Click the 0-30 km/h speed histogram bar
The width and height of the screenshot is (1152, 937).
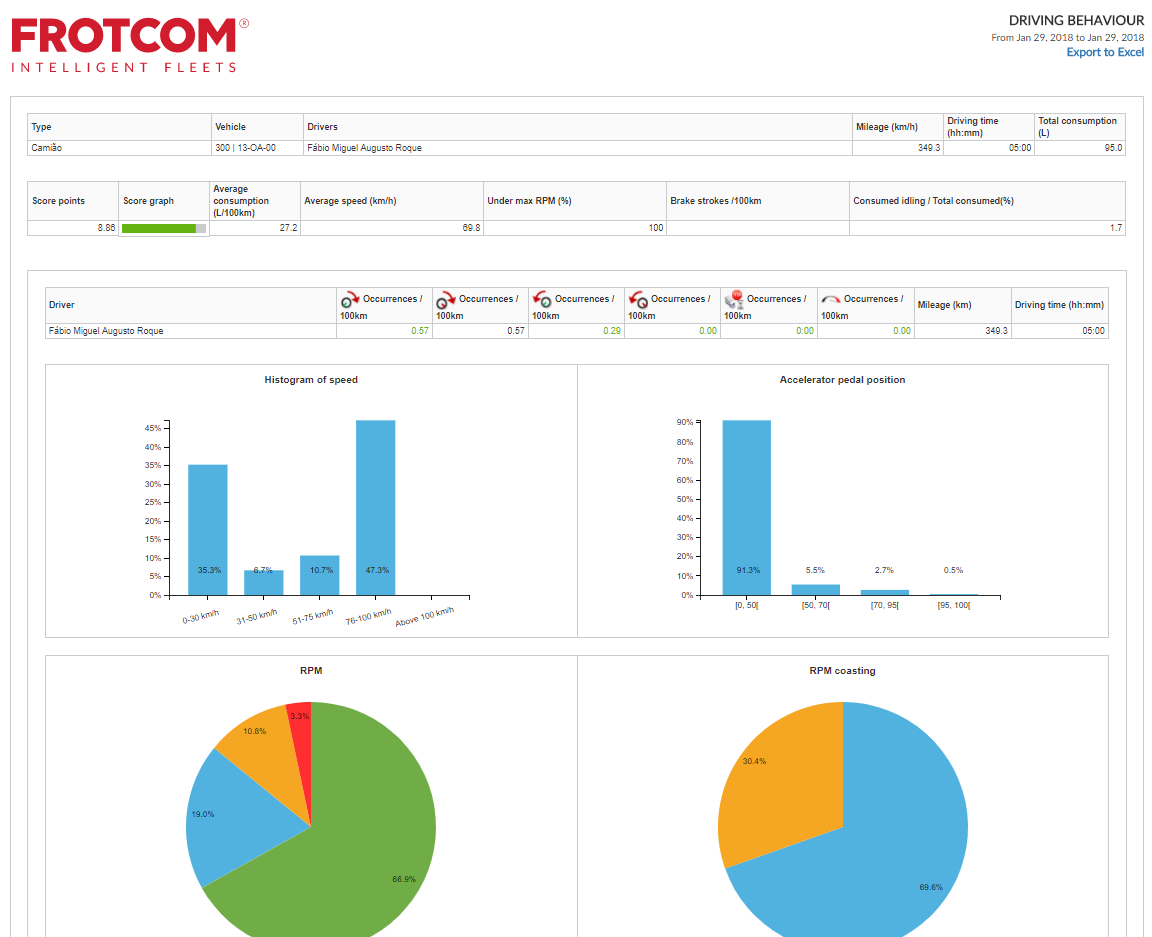click(x=207, y=529)
